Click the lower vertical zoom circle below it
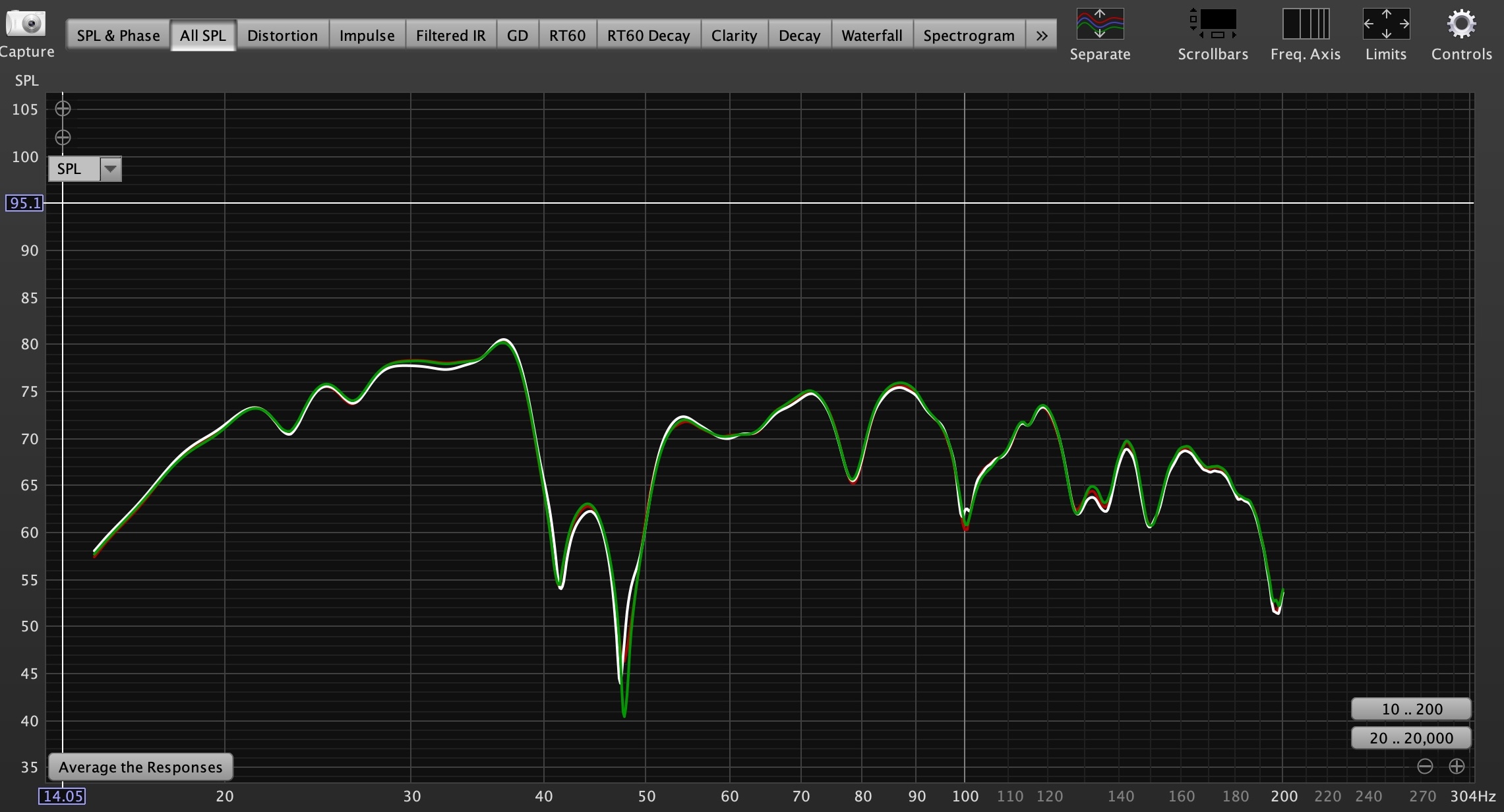 (x=63, y=138)
